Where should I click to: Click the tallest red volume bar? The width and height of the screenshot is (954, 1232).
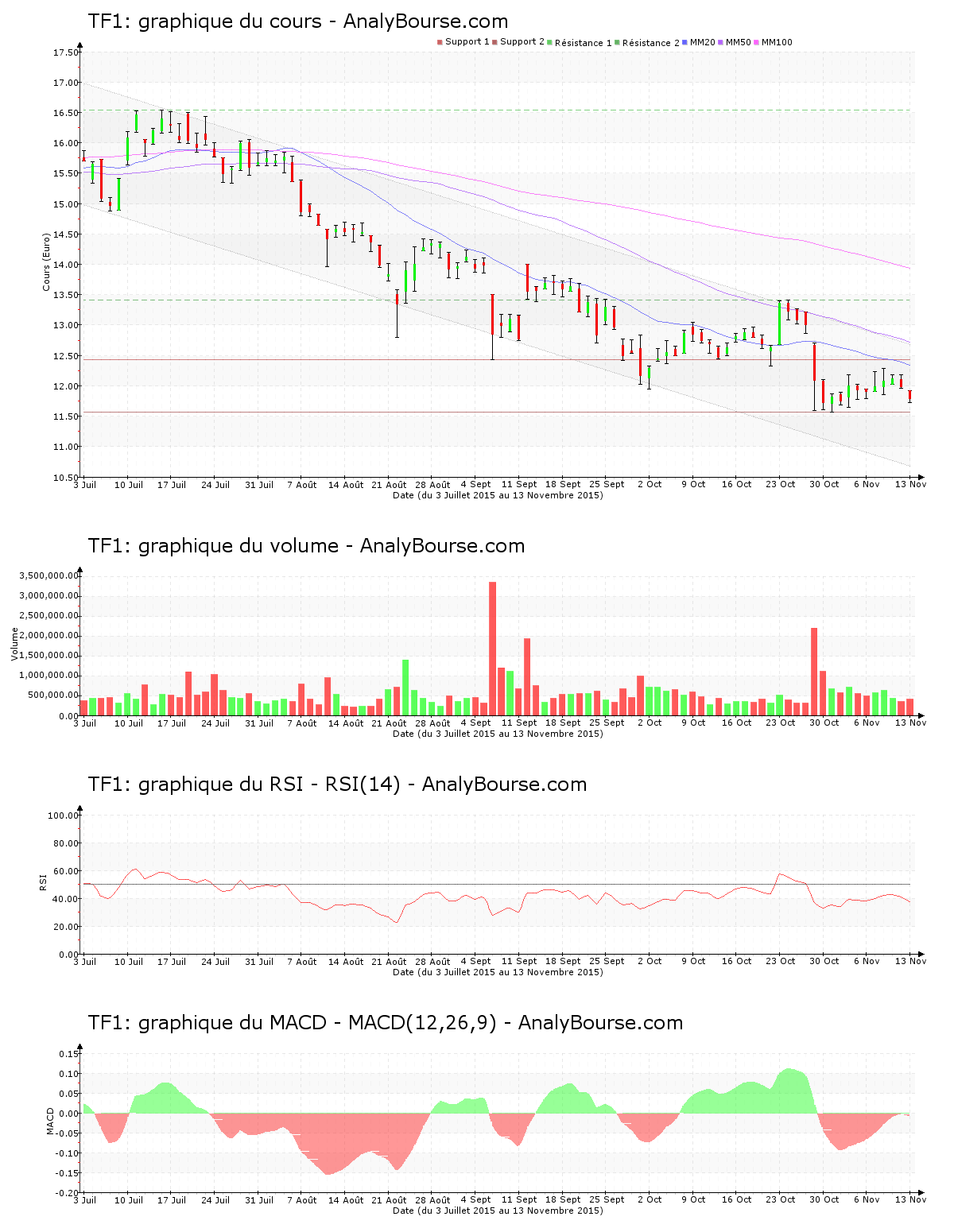point(492,649)
